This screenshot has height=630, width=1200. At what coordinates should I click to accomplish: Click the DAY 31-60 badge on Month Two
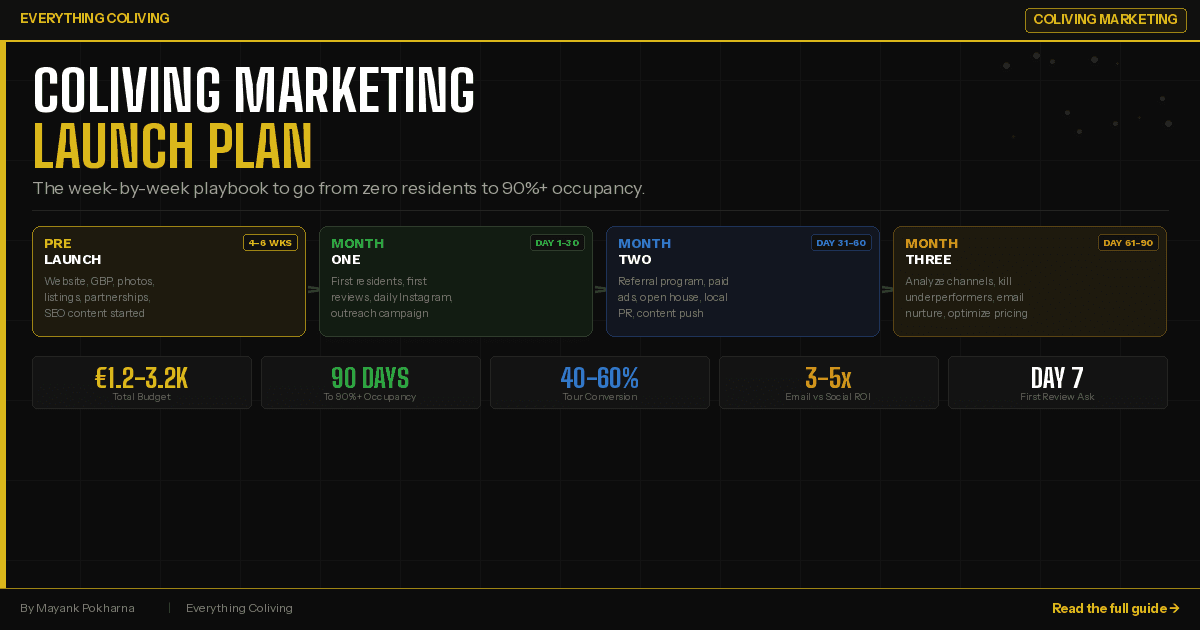[841, 242]
